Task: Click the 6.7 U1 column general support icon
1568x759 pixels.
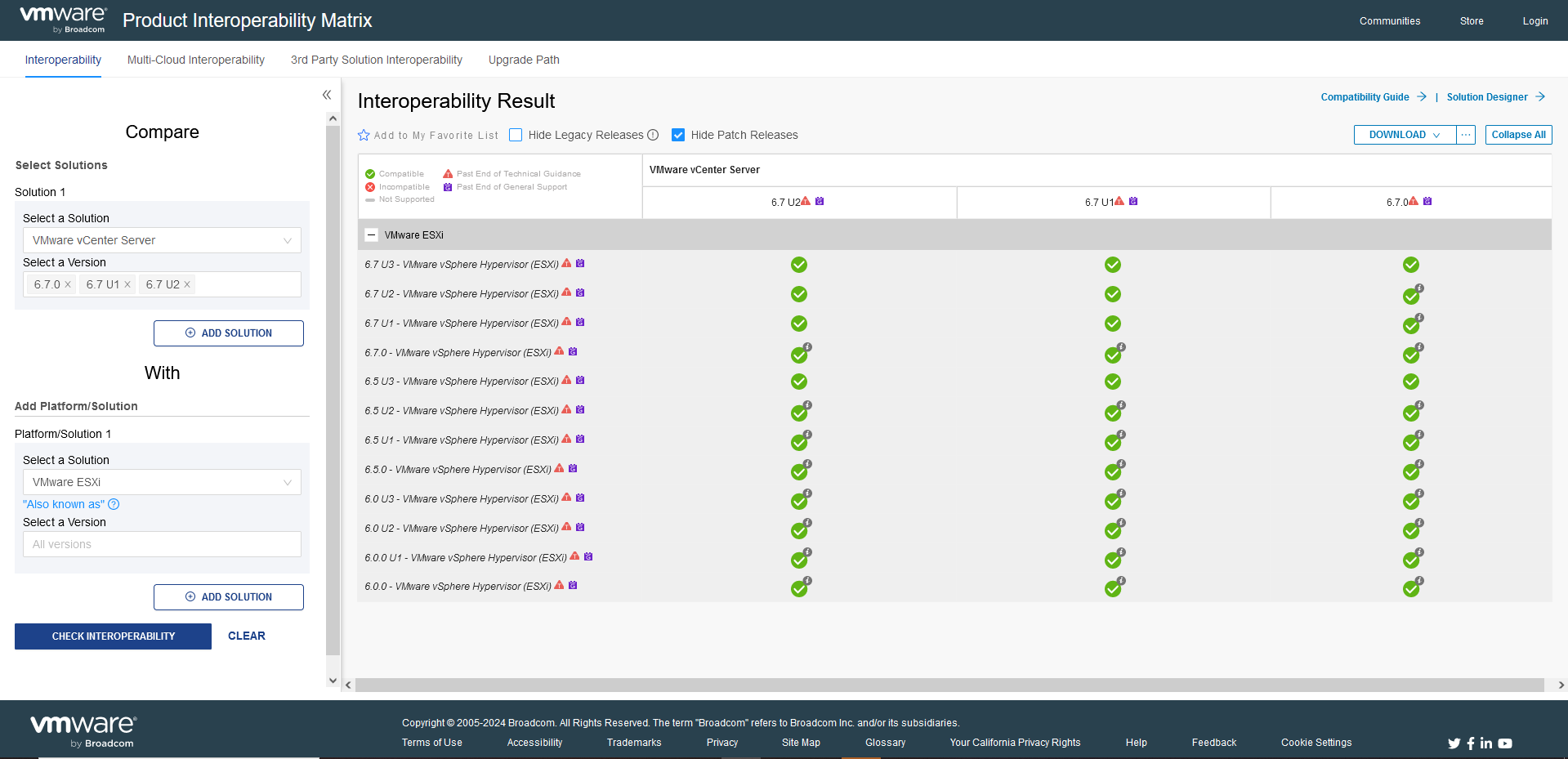Action: click(x=1133, y=201)
